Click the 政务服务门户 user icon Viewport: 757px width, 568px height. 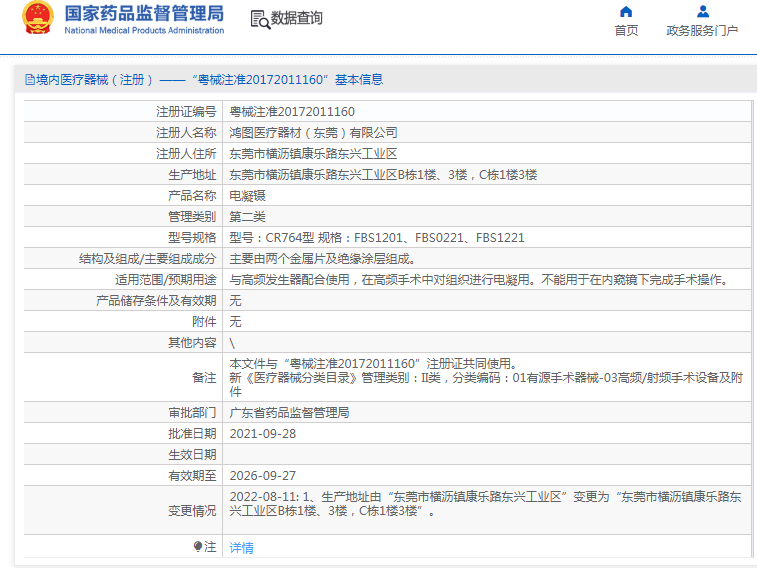coord(703,11)
